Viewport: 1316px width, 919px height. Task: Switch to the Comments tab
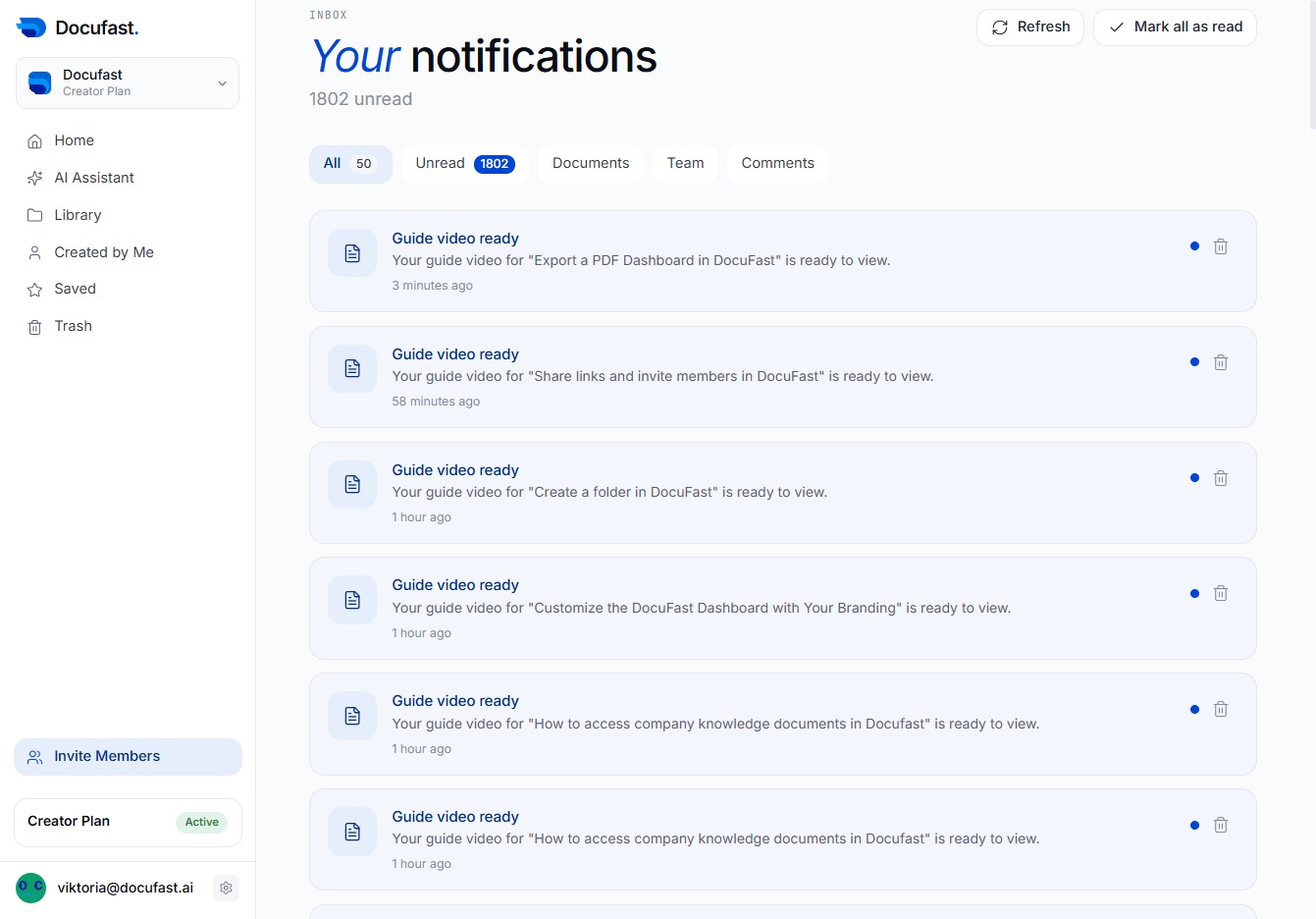778,164
